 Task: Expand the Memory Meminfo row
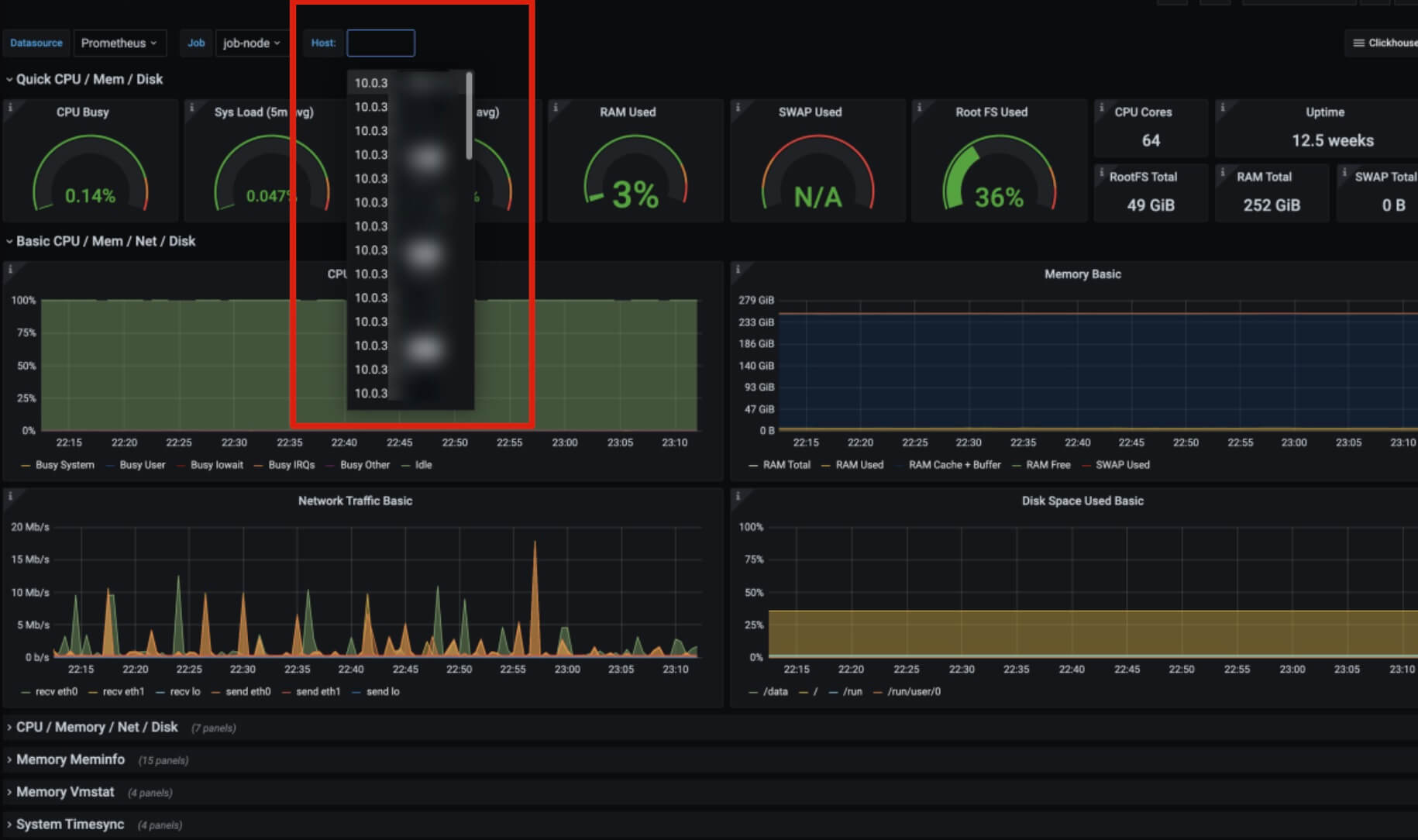[71, 759]
